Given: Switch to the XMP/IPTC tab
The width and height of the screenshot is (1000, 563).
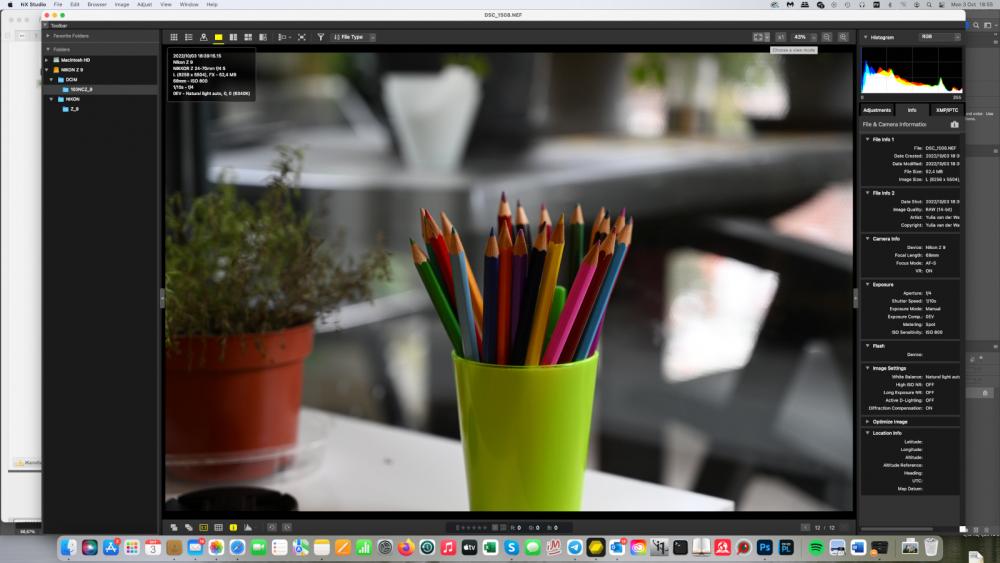Looking at the screenshot, I should pyautogui.click(x=946, y=110).
